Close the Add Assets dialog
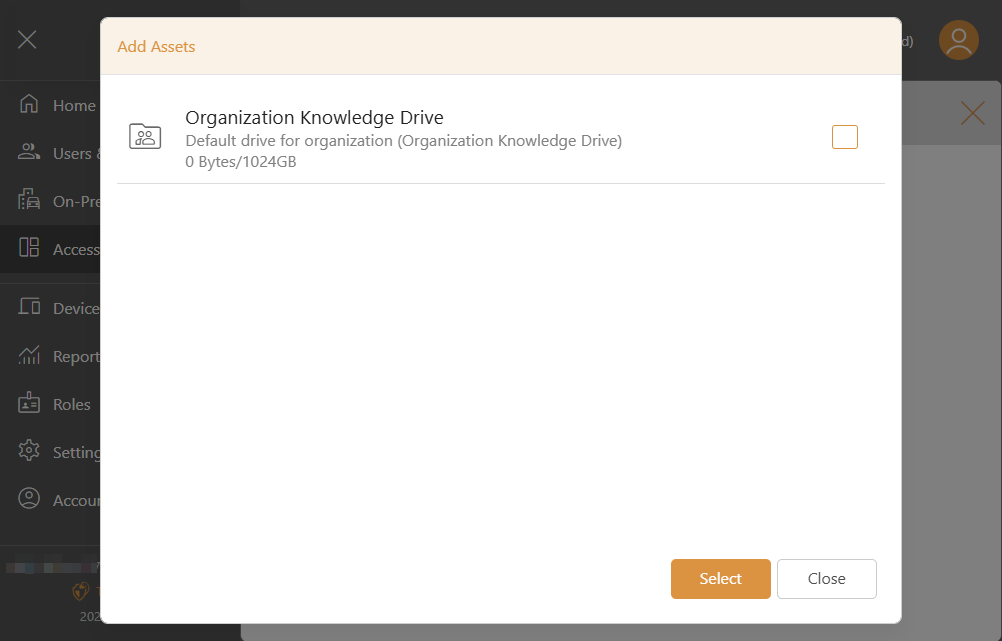Viewport: 1002px width, 641px height. (x=826, y=578)
